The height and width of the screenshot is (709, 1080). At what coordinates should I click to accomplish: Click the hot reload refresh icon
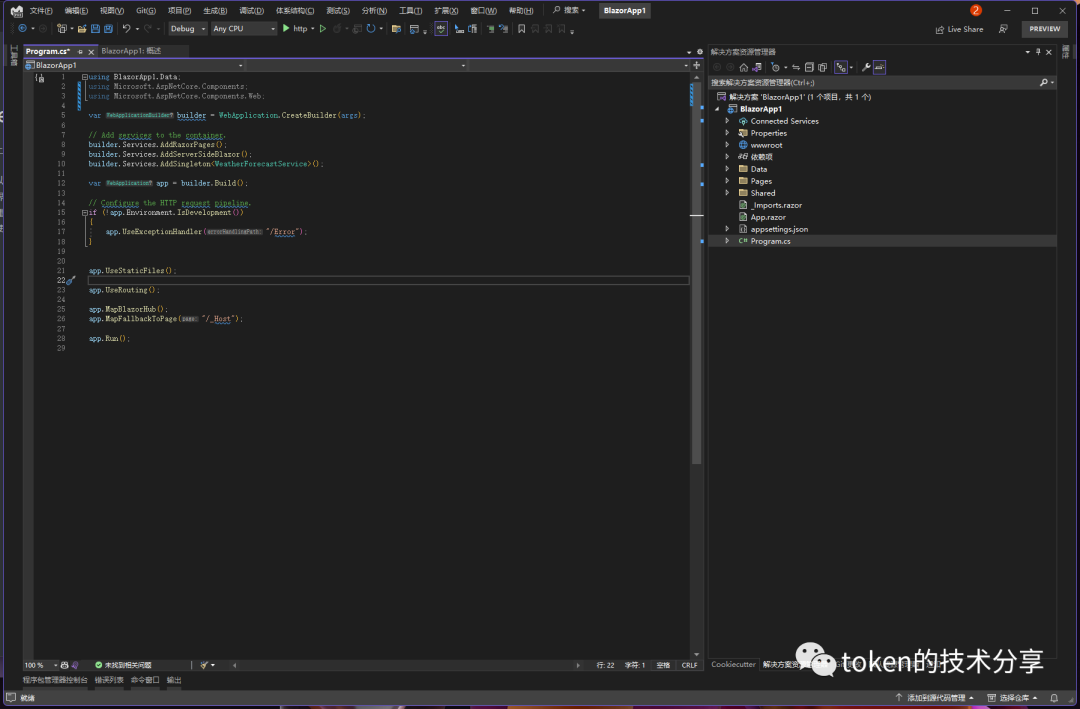(371, 29)
